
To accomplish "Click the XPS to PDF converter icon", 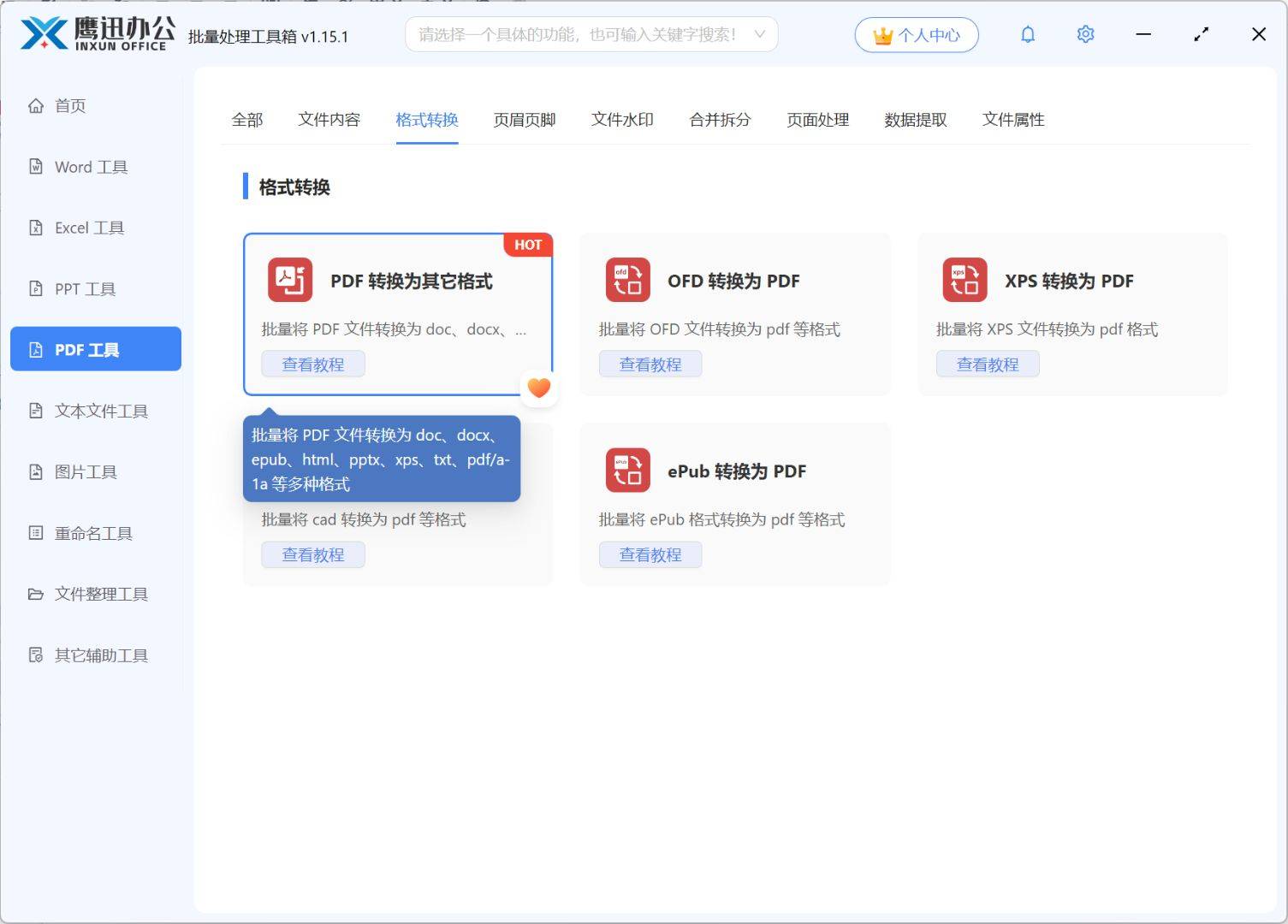I will pos(965,280).
